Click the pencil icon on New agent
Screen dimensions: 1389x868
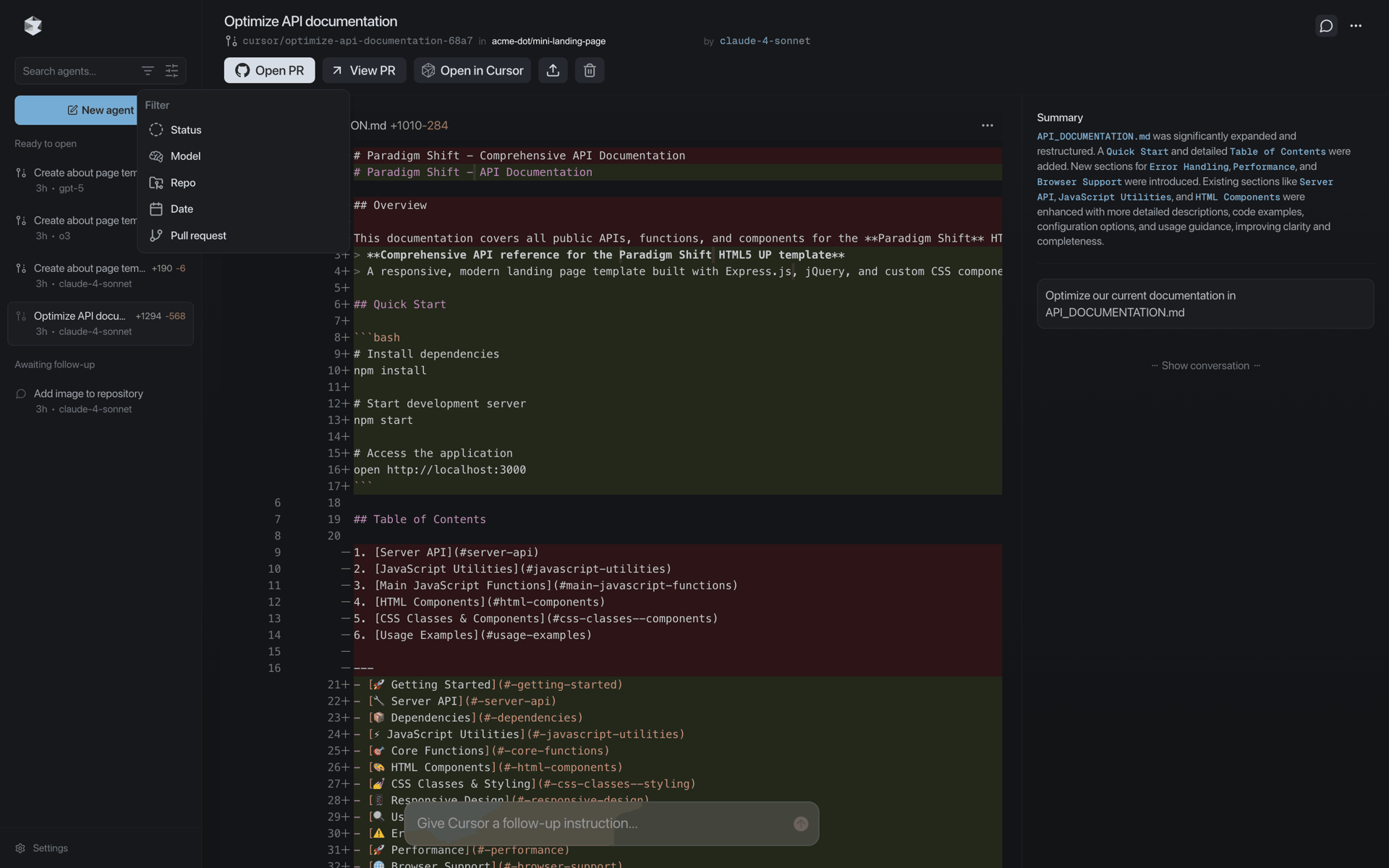[x=72, y=110]
